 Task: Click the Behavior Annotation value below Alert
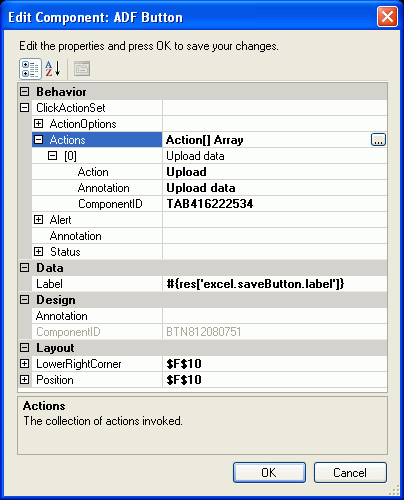click(x=275, y=236)
